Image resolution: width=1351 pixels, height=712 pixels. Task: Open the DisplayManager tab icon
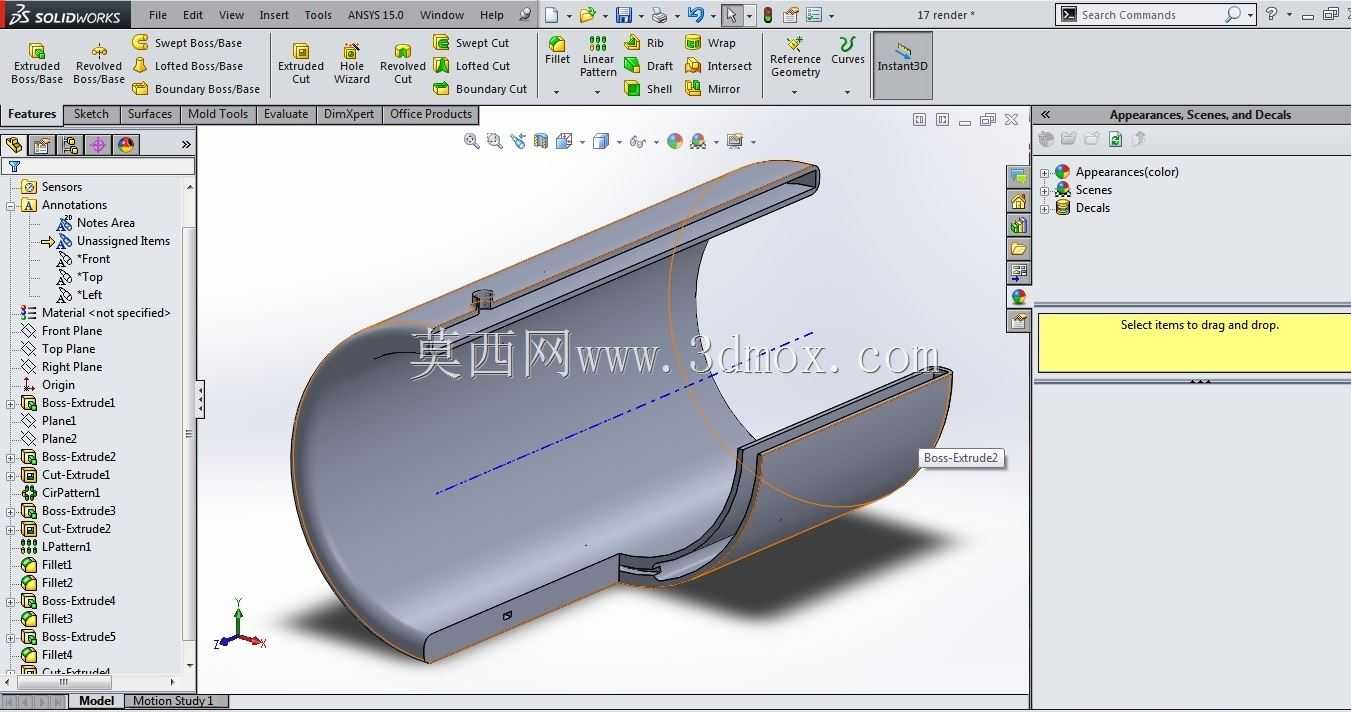click(126, 145)
